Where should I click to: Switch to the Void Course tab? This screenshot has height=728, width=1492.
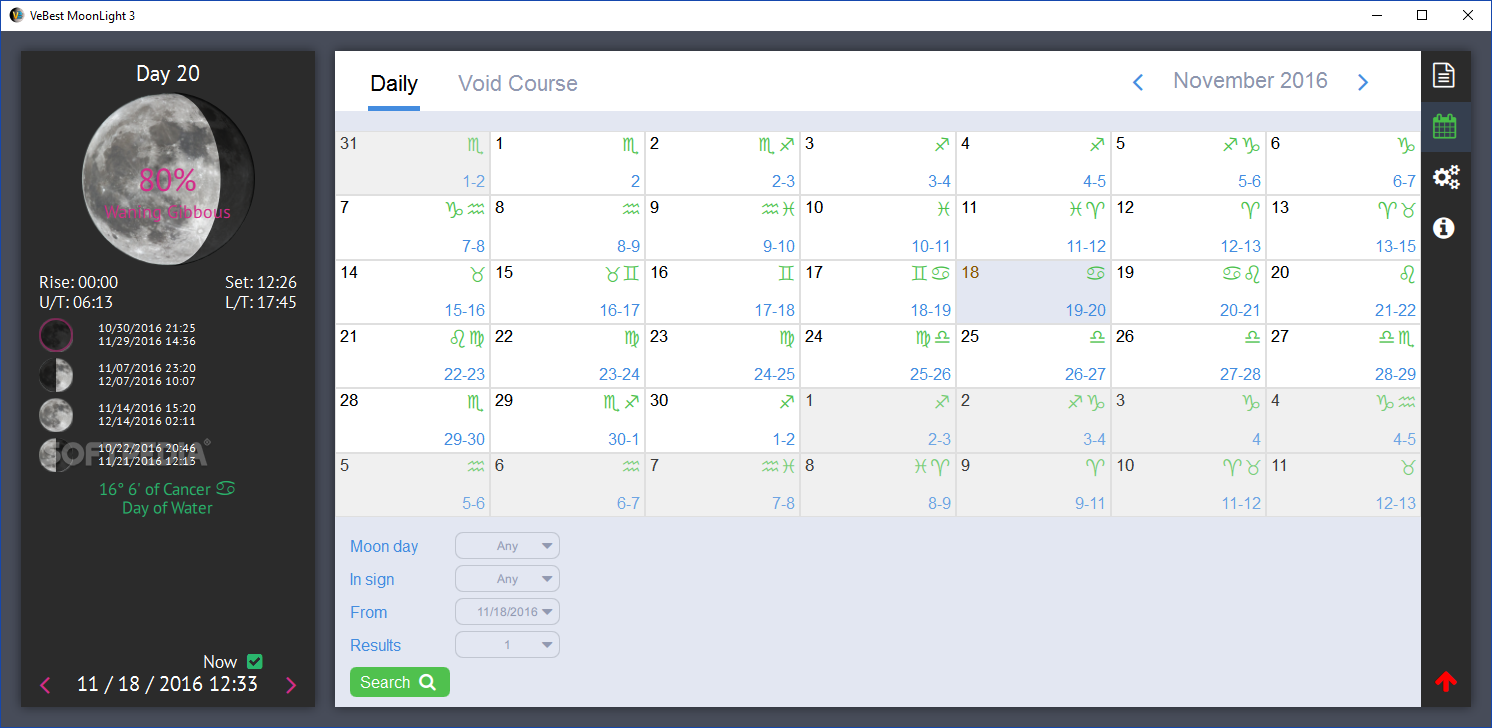pyautogui.click(x=518, y=84)
